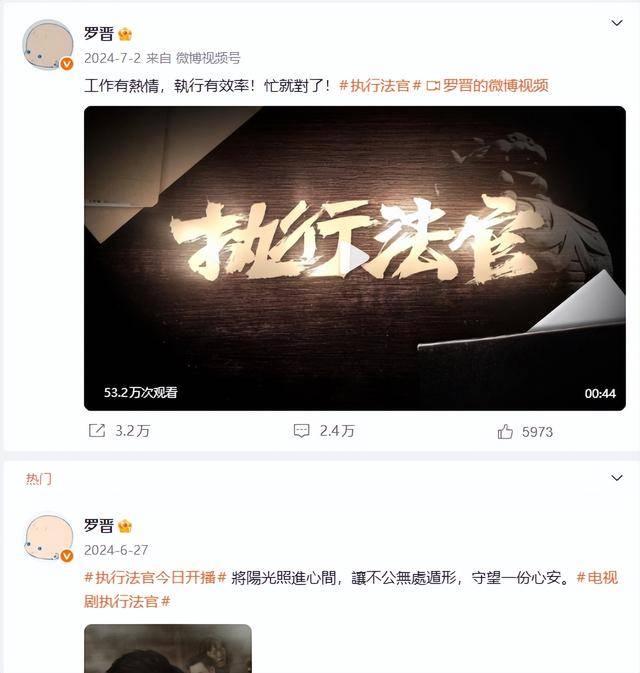The height and width of the screenshot is (673, 640).
Task: Click the crown badge next to second 罗晋 name
Action: click(125, 526)
